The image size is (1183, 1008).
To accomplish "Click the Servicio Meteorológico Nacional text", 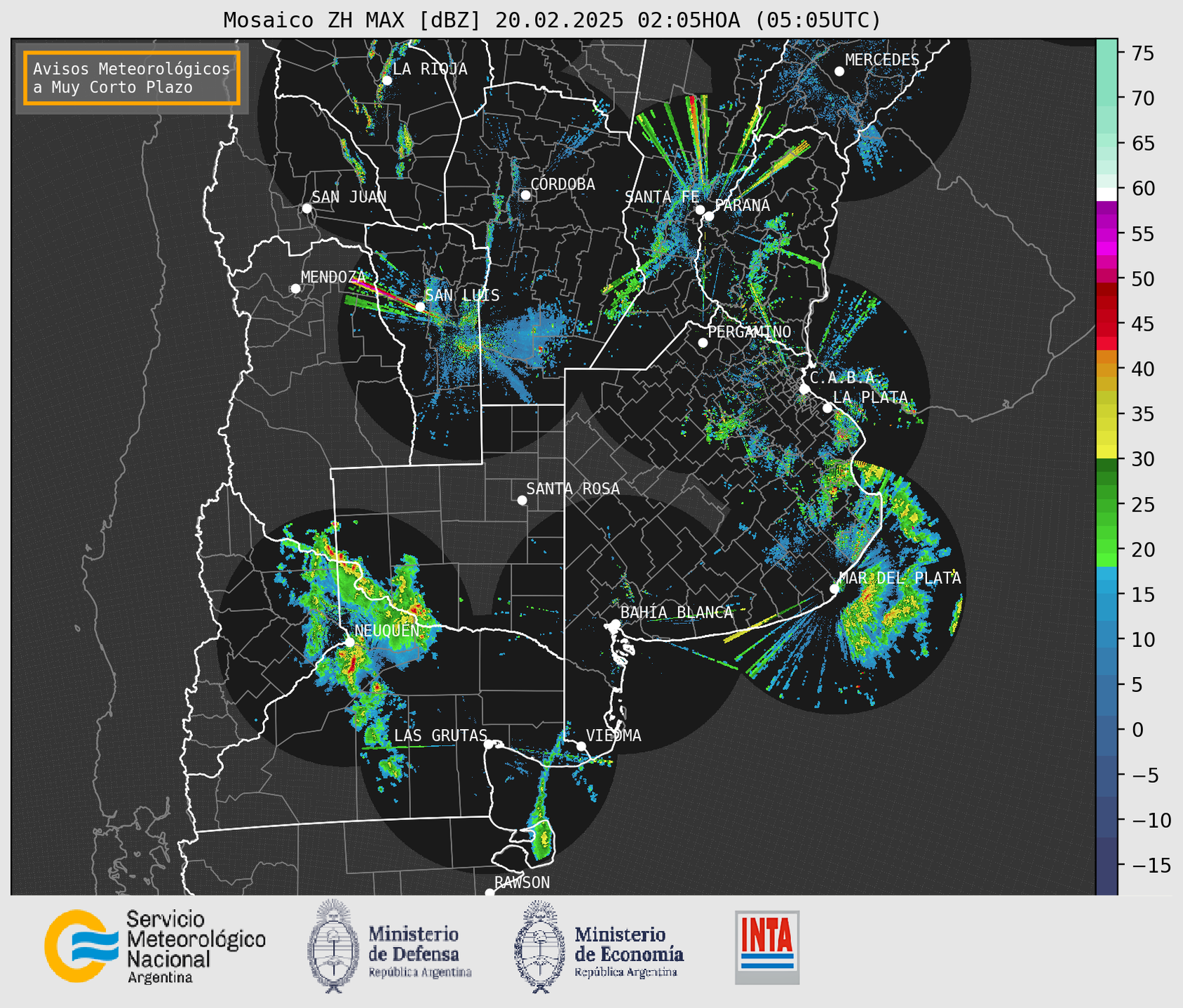I will pyautogui.click(x=196, y=946).
